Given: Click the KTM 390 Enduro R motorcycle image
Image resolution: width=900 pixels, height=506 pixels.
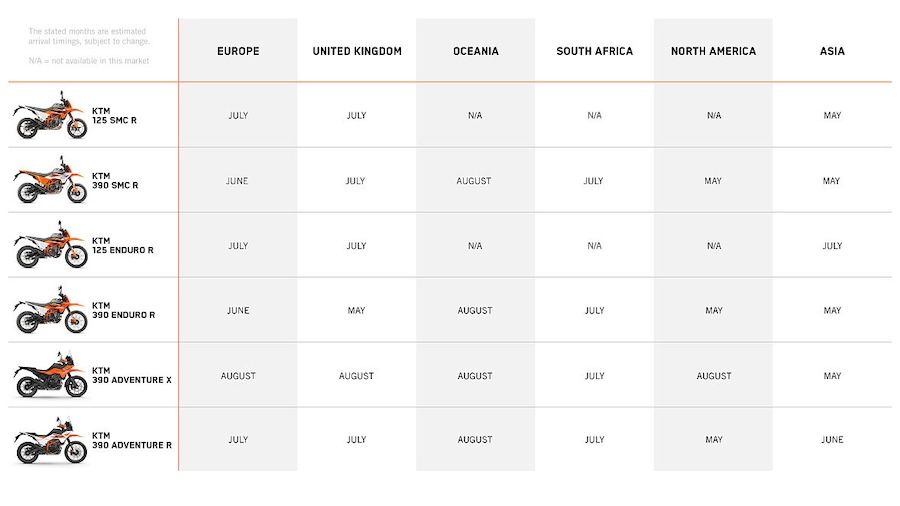Looking at the screenshot, I should 50,310.
